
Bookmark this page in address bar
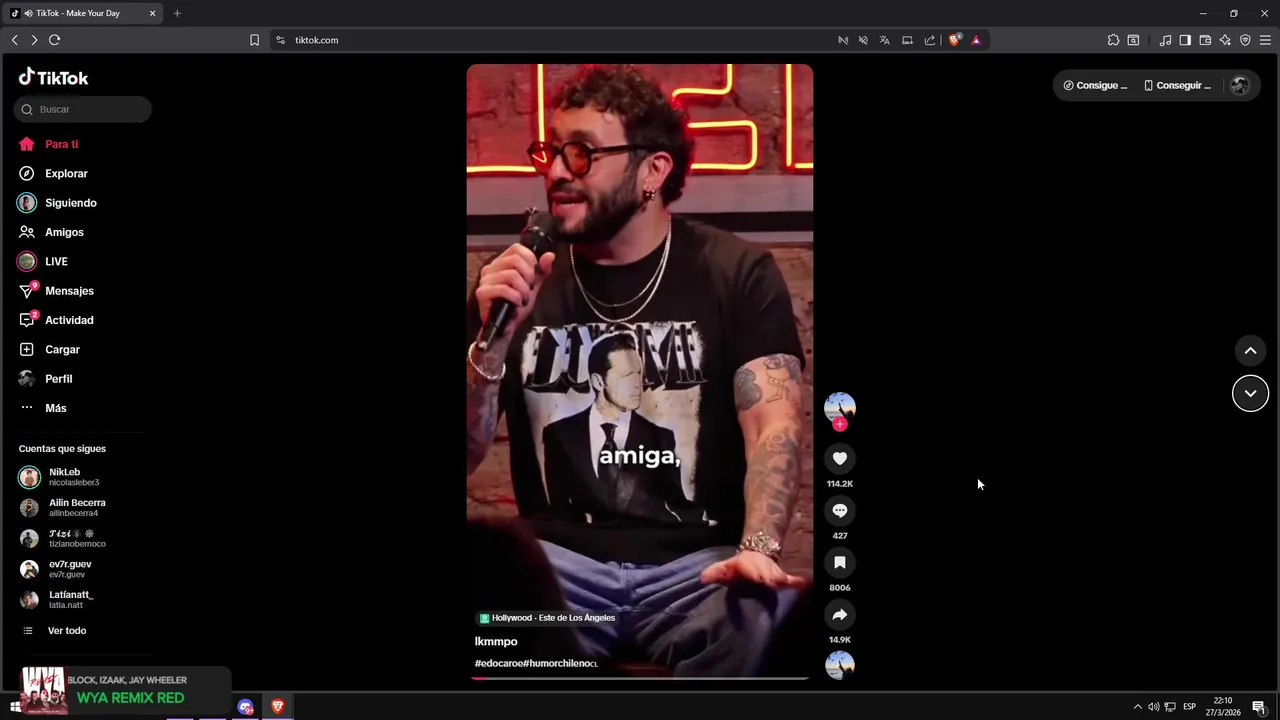[254, 40]
